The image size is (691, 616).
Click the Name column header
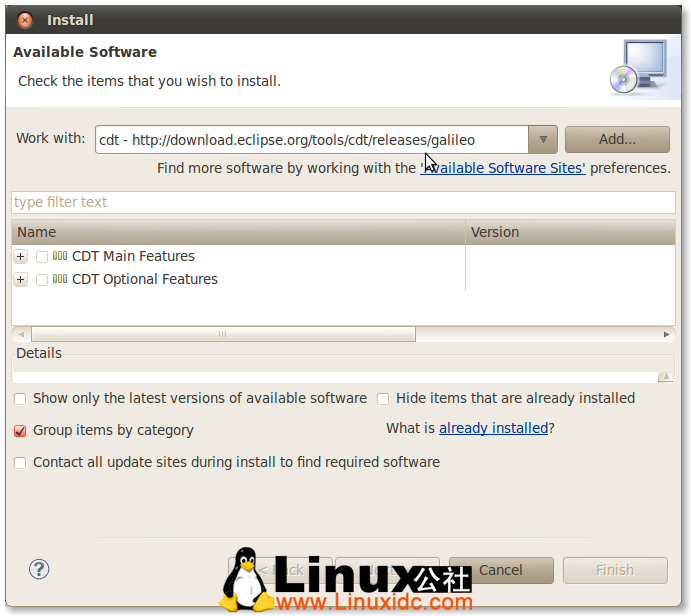click(238, 232)
